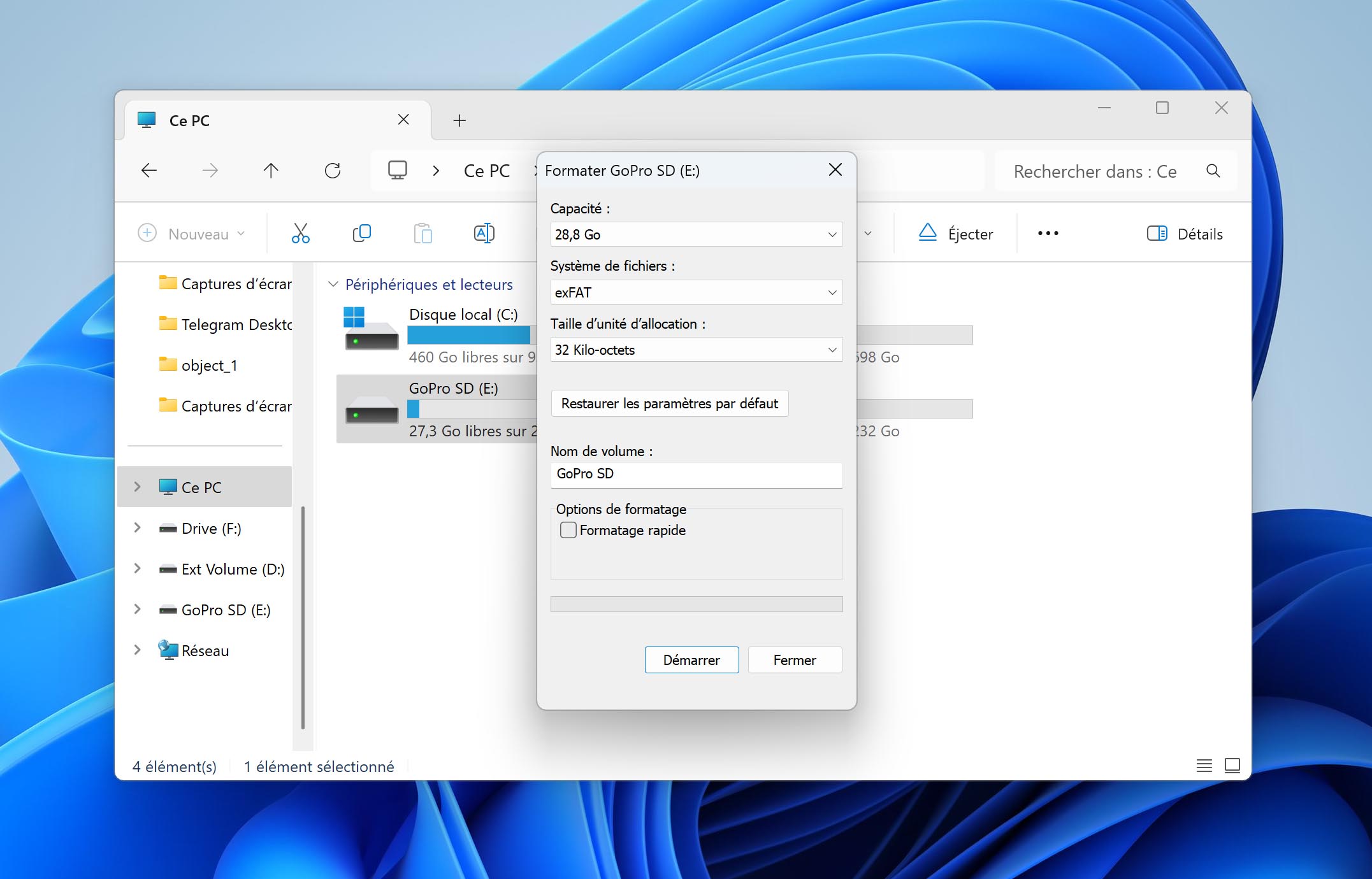Expand Ce PC in sidebar
This screenshot has height=879, width=1372.
pos(137,487)
